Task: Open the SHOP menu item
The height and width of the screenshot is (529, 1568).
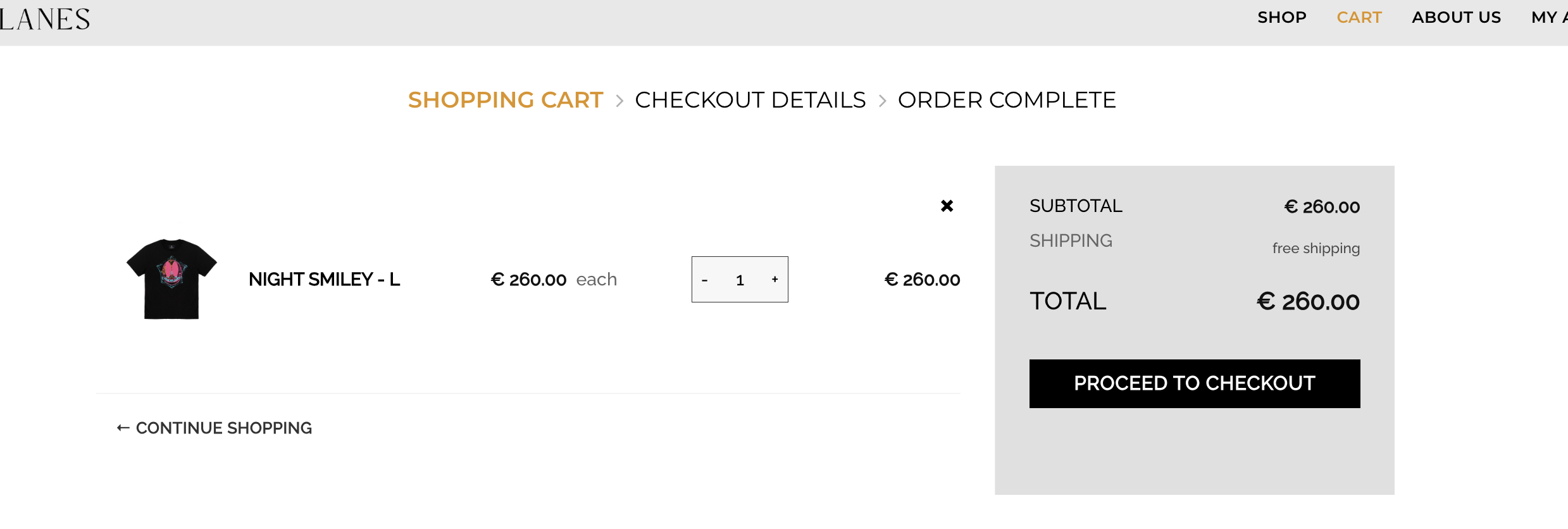Action: (1282, 17)
